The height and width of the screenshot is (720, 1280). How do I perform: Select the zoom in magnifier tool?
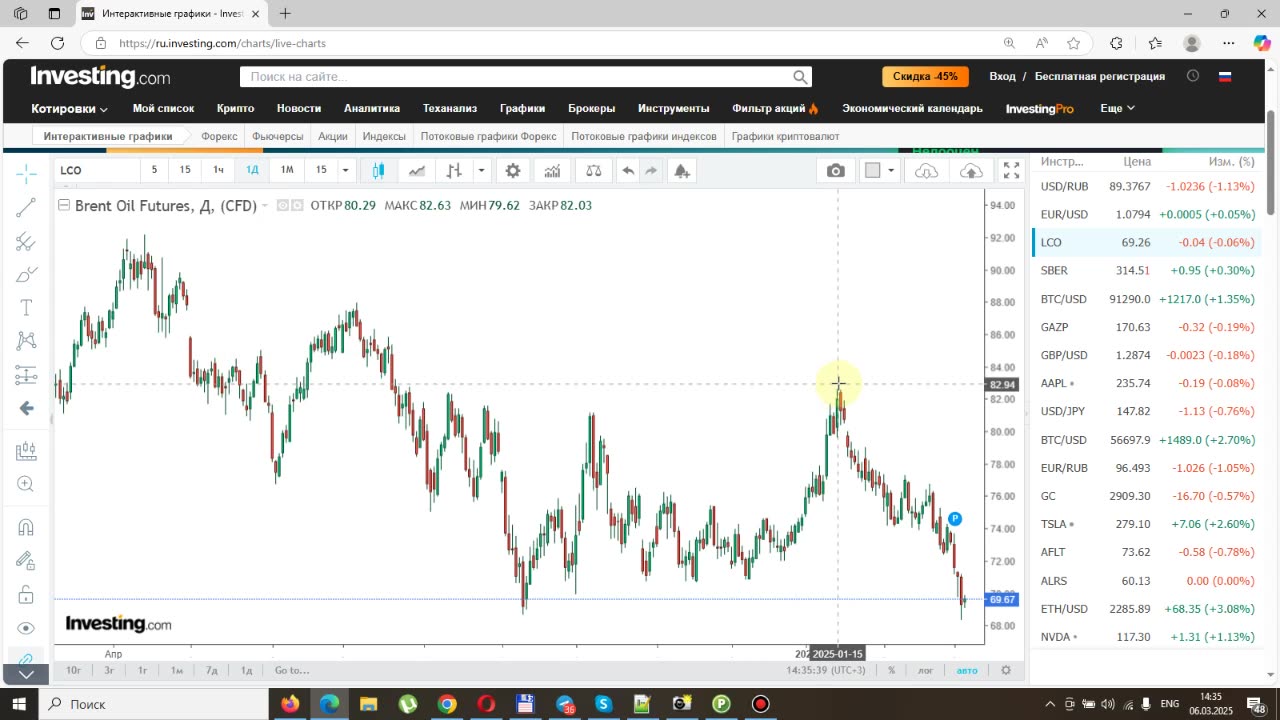click(x=26, y=484)
